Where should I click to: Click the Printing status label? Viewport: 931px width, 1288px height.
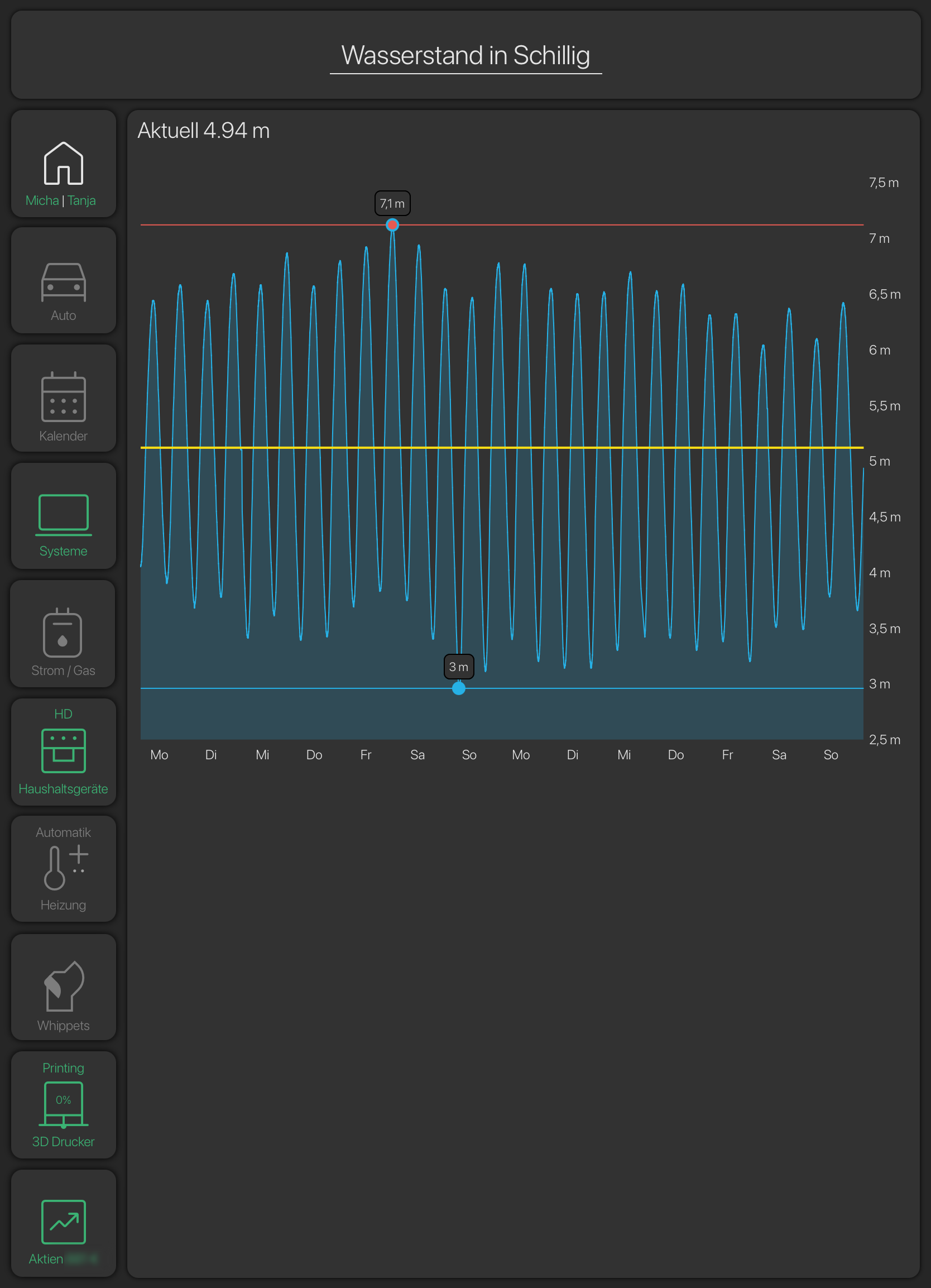pyautogui.click(x=64, y=1068)
